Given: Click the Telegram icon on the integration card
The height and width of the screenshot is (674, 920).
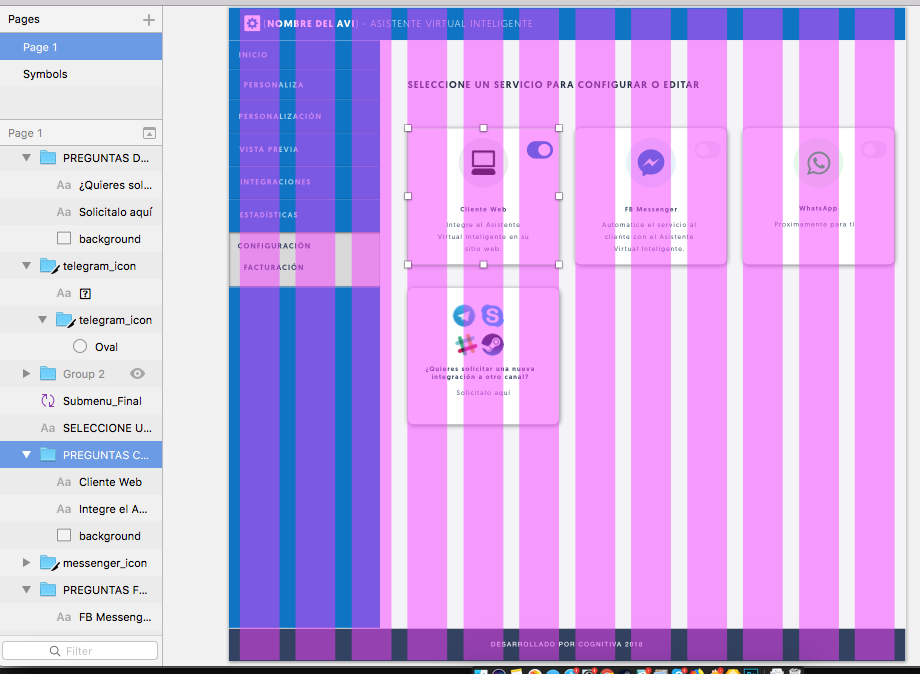Looking at the screenshot, I should point(464,316).
